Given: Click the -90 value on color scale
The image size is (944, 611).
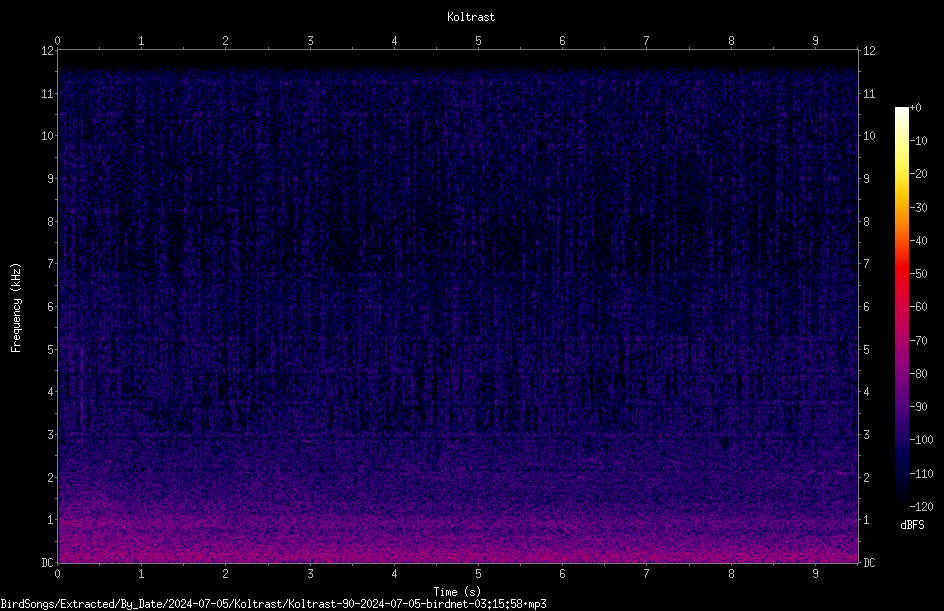Looking at the screenshot, I should 919,406.
